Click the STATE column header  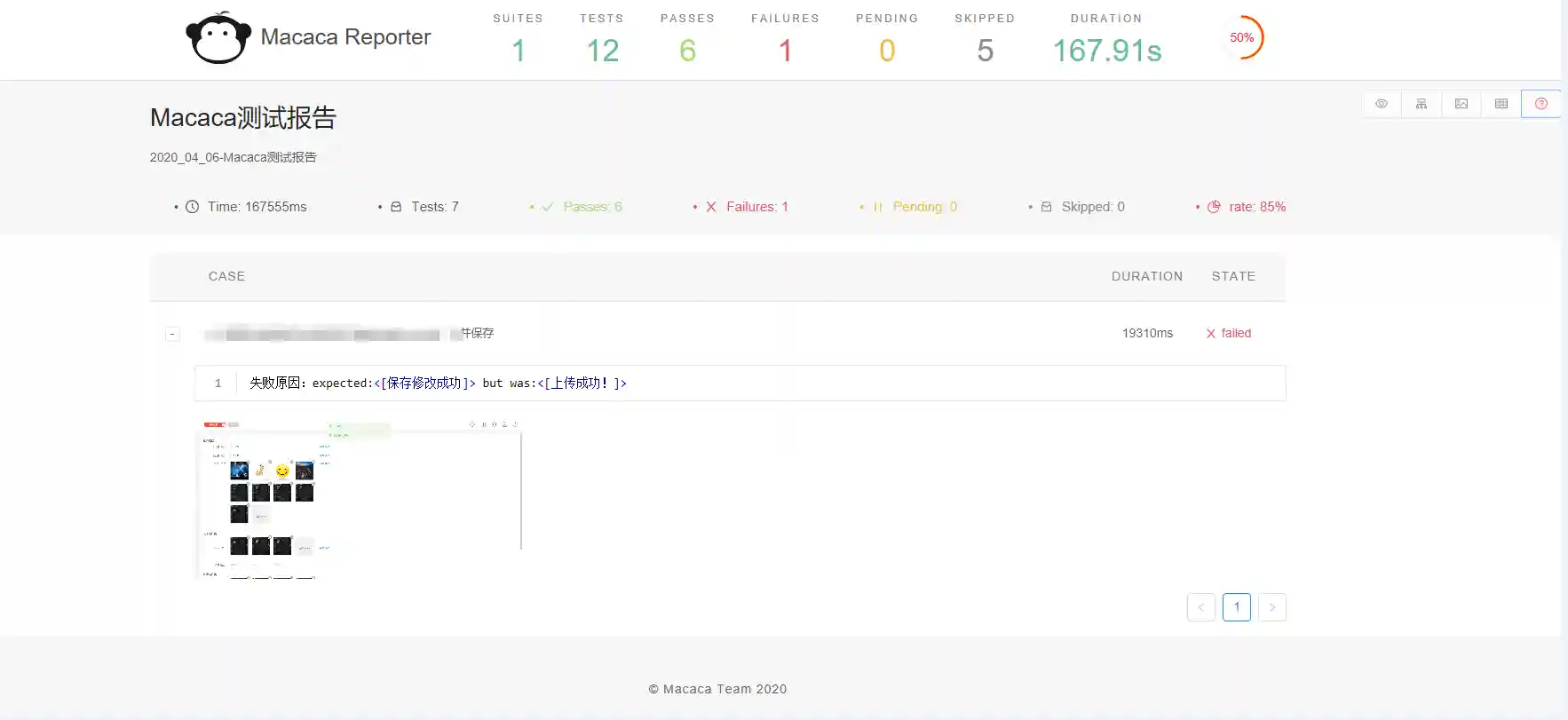pos(1233,276)
